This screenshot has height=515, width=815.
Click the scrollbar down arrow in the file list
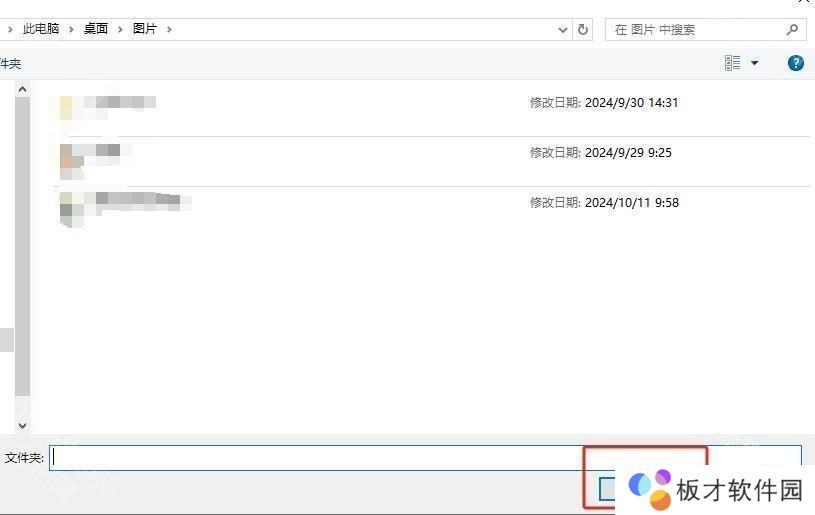(22, 425)
